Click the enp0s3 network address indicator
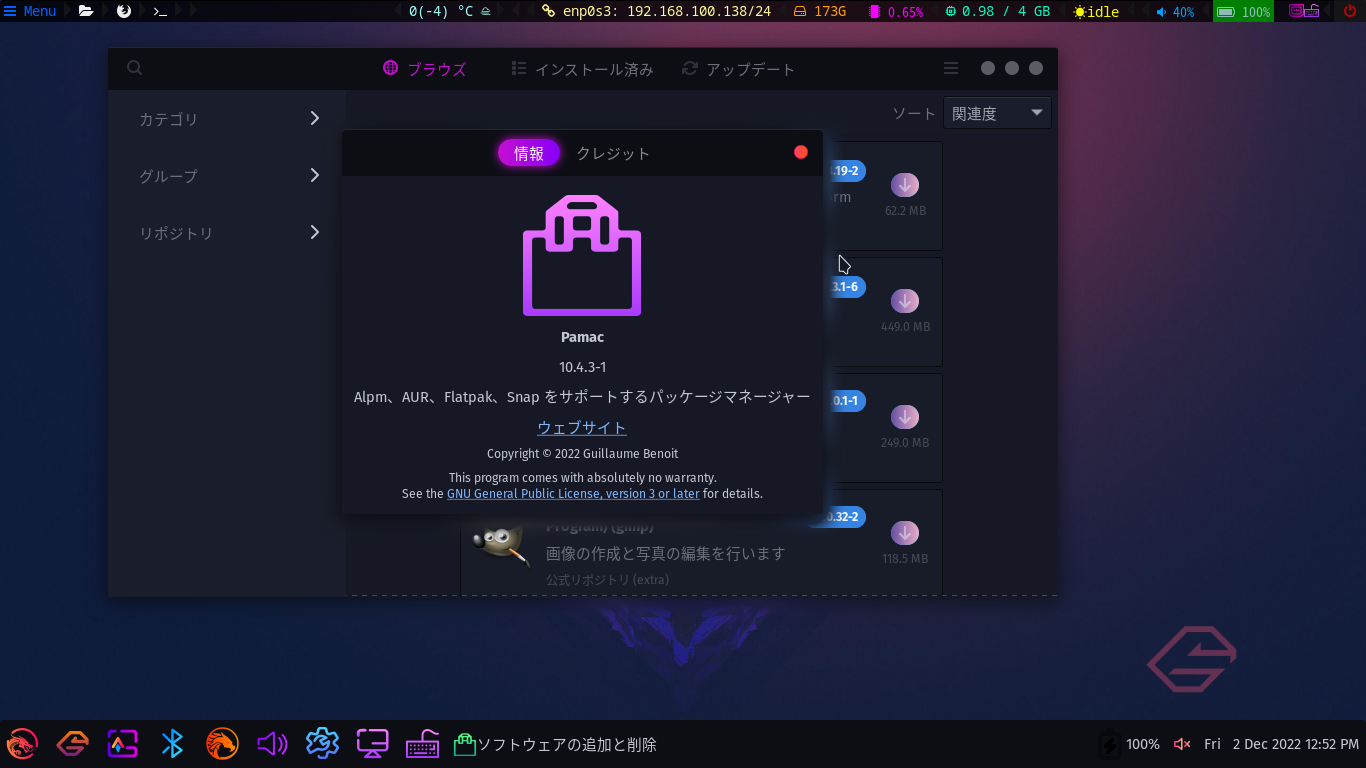 (x=656, y=12)
